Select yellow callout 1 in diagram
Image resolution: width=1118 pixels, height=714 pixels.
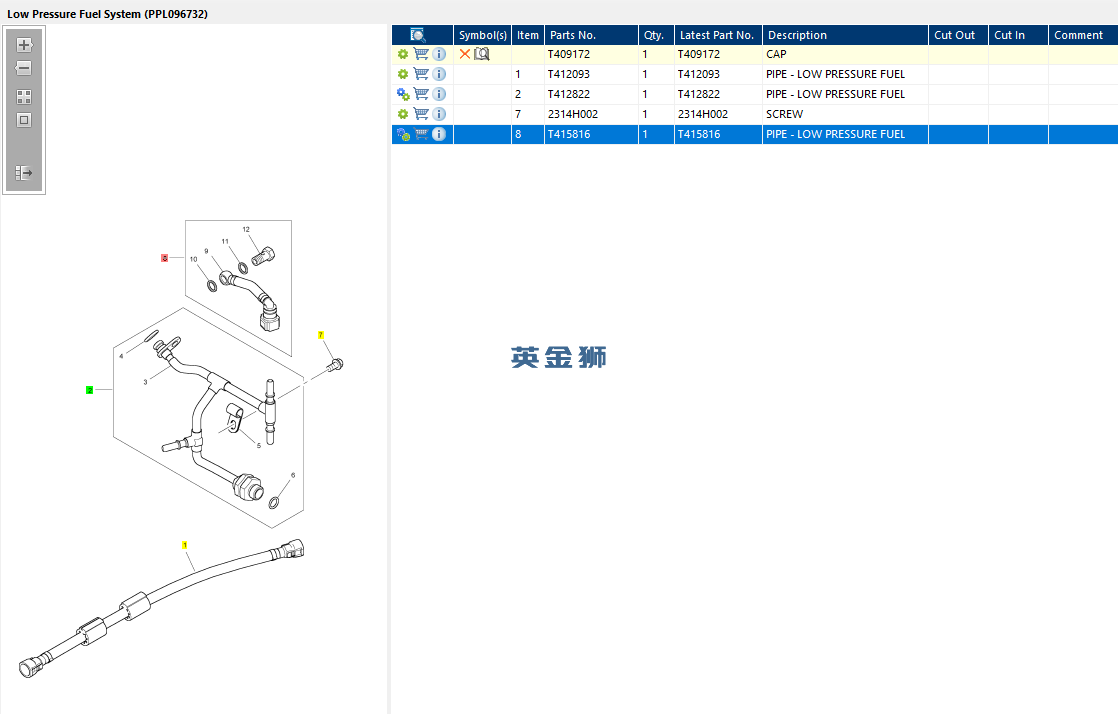(185, 545)
